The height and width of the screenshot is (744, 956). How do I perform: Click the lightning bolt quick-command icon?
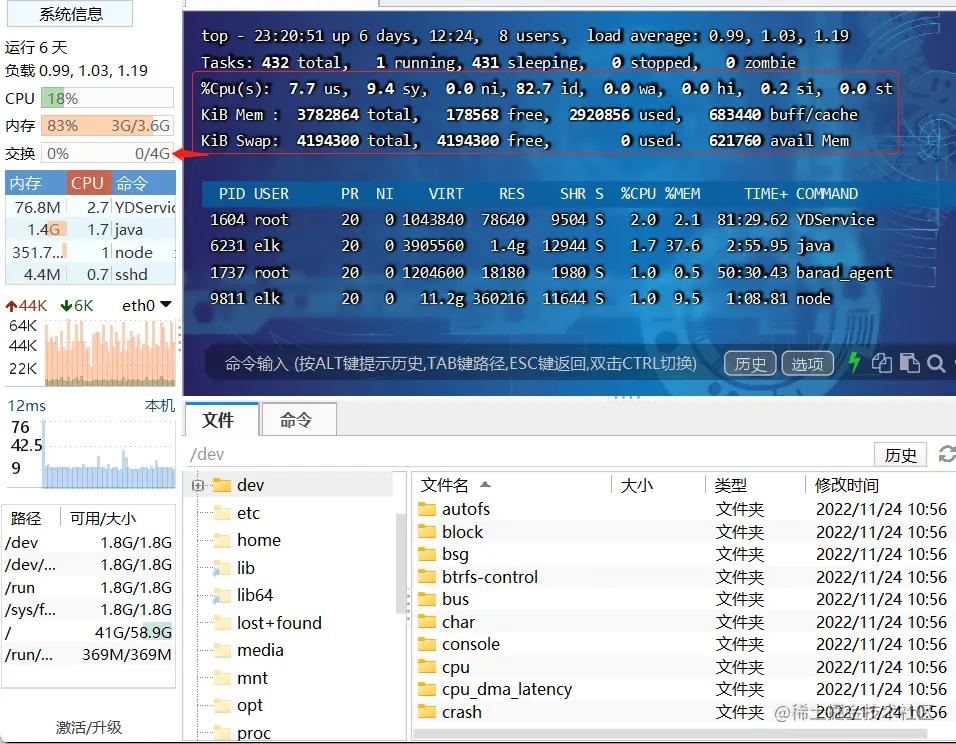854,363
